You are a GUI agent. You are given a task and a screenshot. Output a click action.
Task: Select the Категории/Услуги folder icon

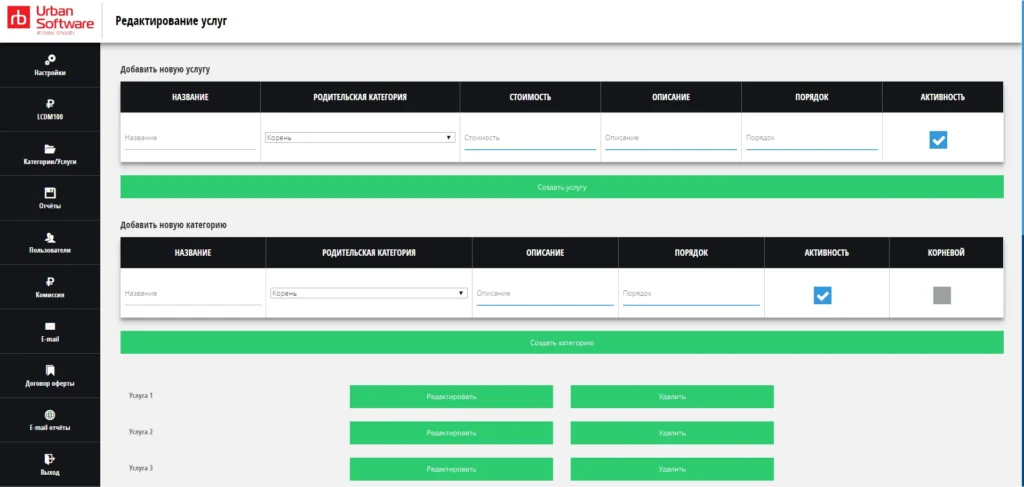(x=50, y=148)
